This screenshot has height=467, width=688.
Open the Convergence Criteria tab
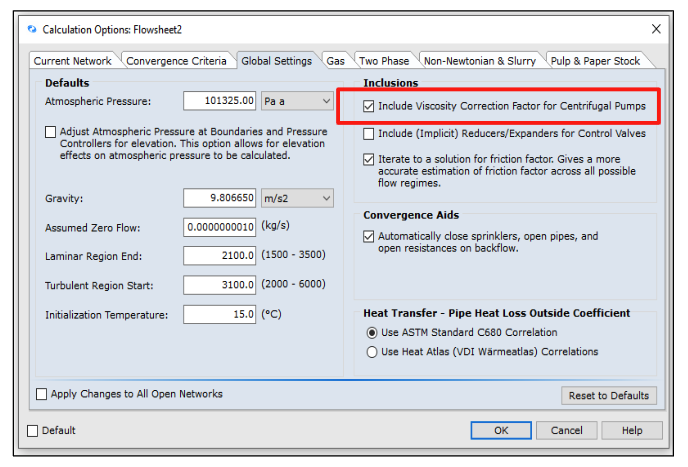tap(176, 61)
